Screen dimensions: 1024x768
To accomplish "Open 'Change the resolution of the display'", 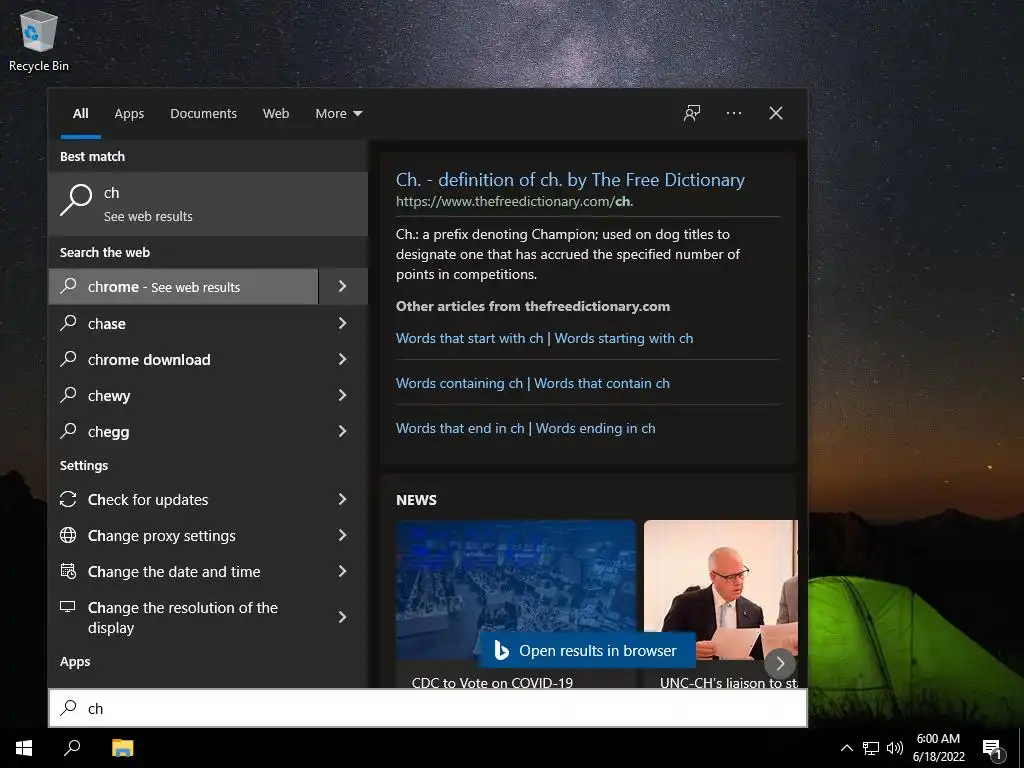I will click(x=184, y=616).
